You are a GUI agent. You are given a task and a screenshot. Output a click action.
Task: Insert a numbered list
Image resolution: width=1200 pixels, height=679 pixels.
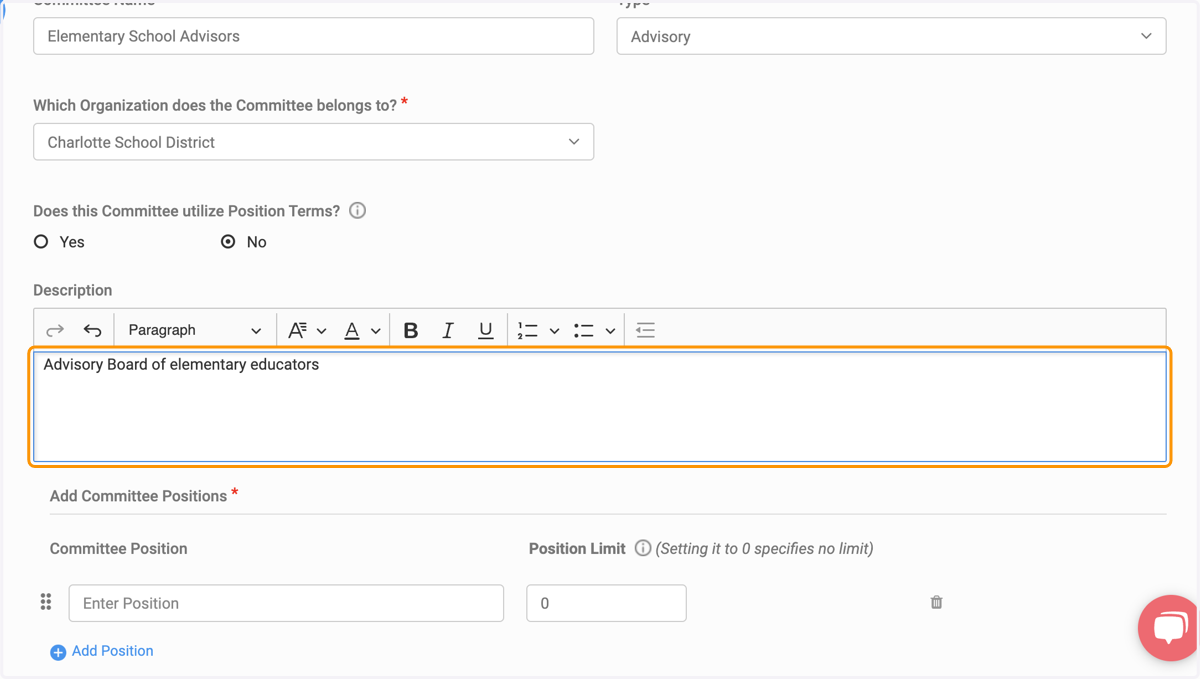(x=528, y=330)
